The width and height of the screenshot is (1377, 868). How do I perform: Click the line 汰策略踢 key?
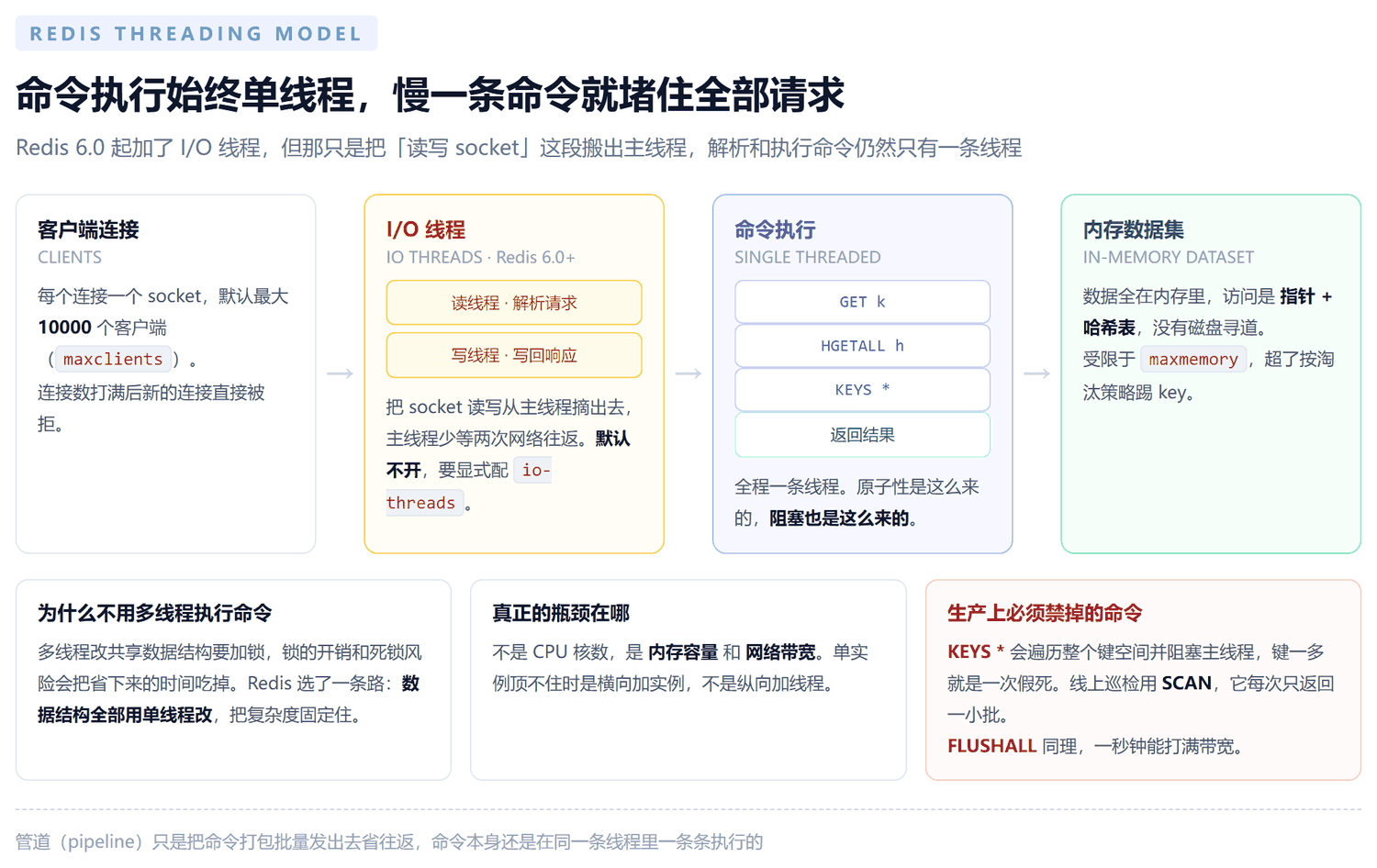click(1138, 393)
